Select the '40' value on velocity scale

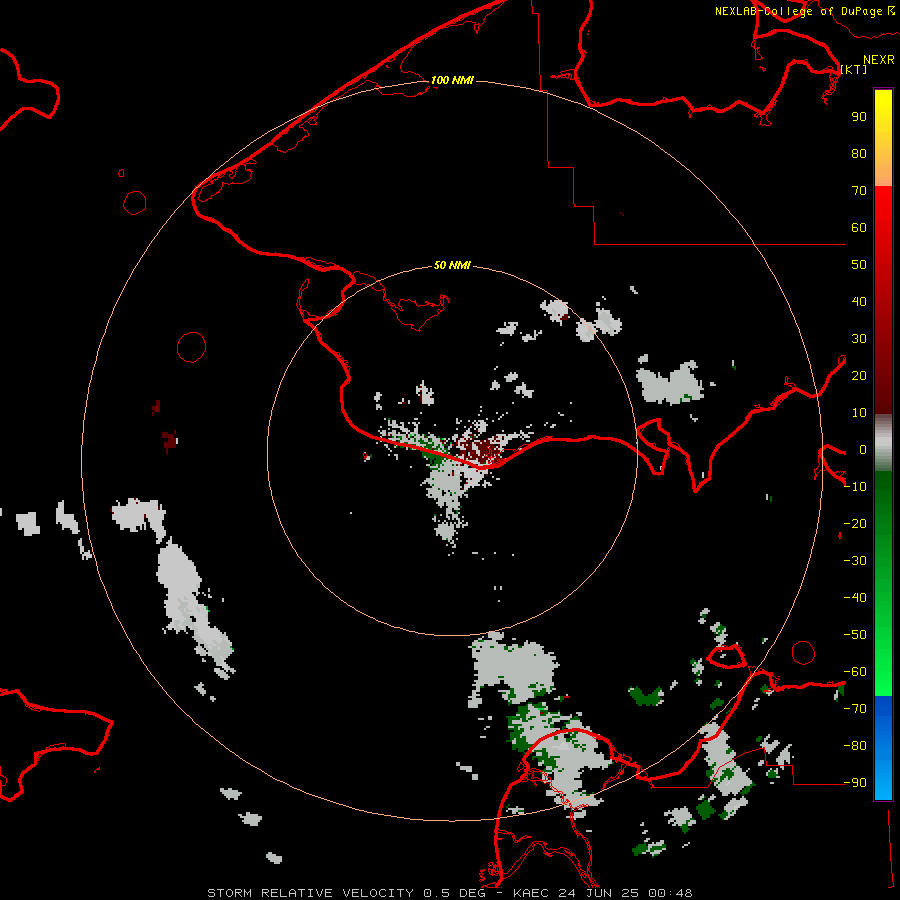(x=859, y=301)
